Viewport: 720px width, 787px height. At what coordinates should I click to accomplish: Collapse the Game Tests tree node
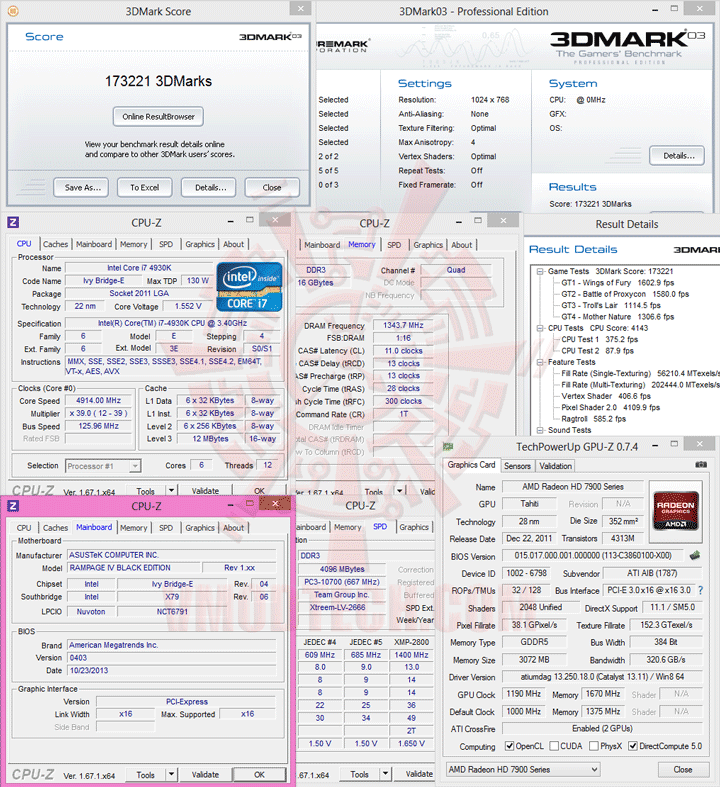pyautogui.click(x=540, y=272)
